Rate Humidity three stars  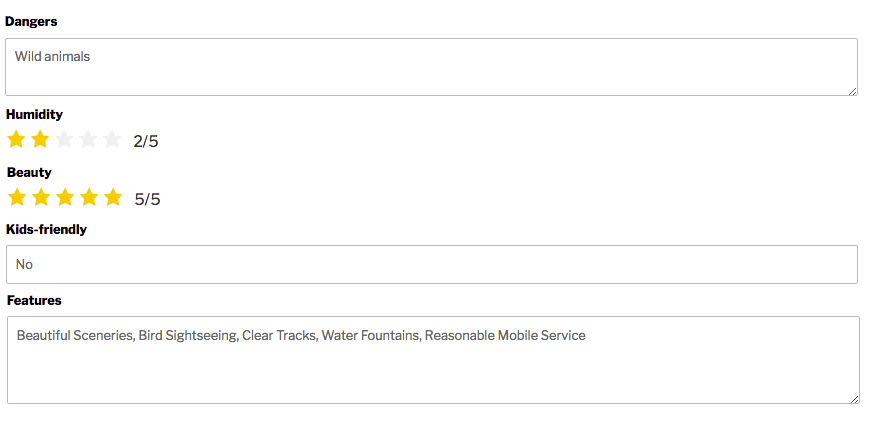[x=64, y=140]
